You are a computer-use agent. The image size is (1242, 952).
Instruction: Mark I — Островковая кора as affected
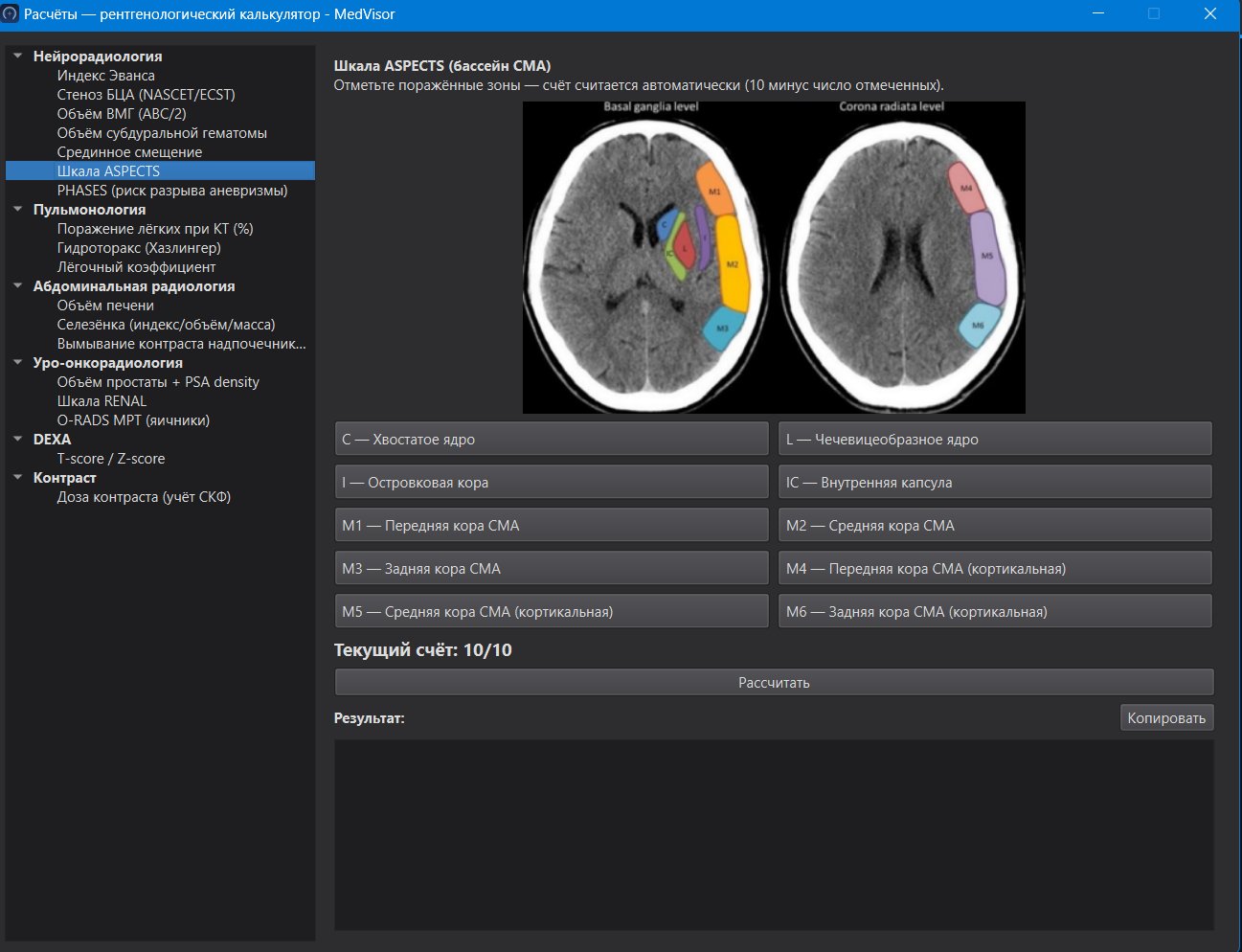tap(552, 482)
